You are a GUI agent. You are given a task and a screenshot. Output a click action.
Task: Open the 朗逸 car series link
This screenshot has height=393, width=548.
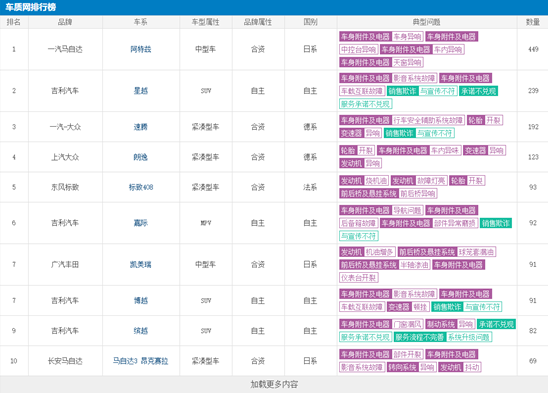click(x=141, y=157)
